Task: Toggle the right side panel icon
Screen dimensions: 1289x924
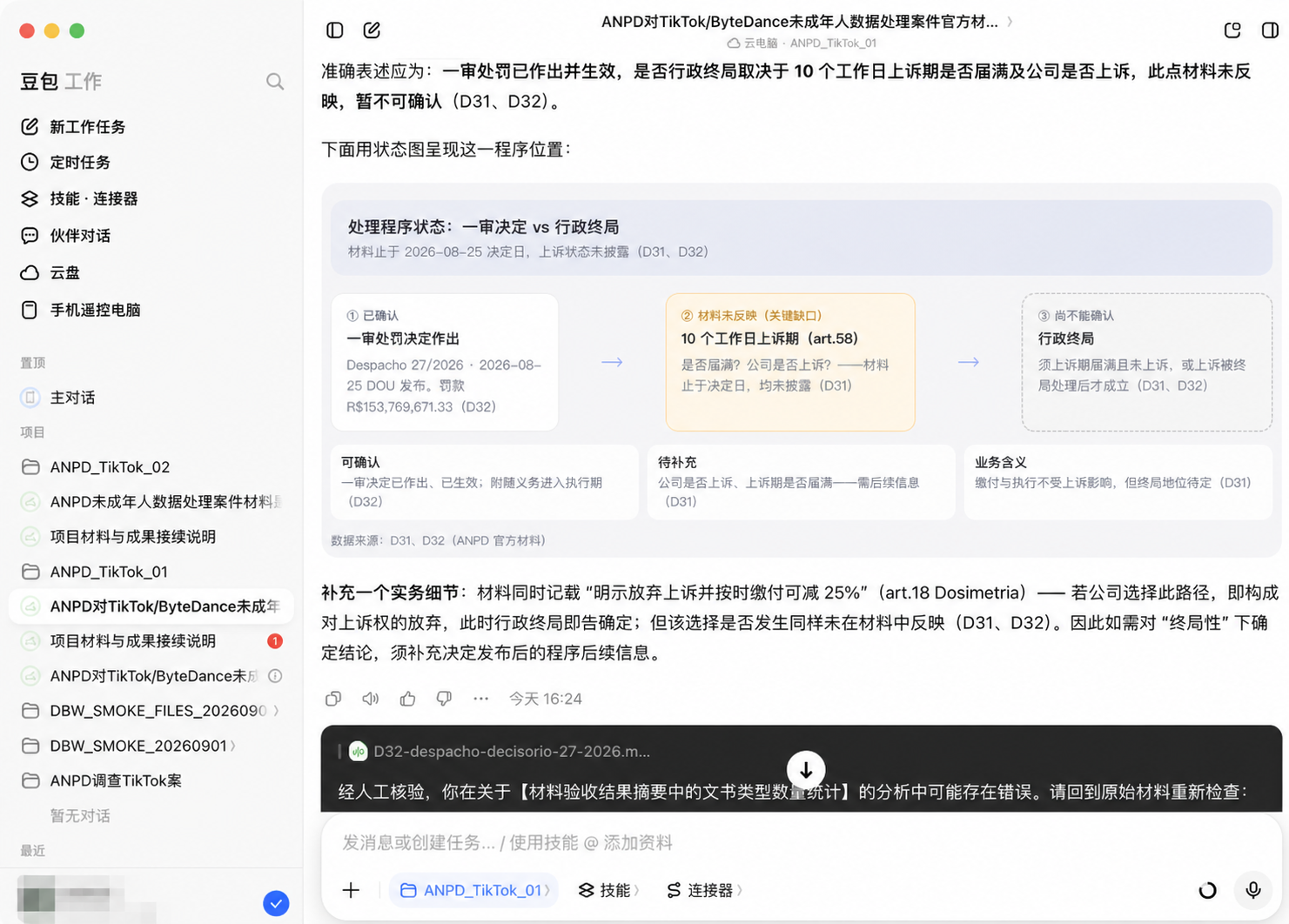Action: pyautogui.click(x=1270, y=30)
